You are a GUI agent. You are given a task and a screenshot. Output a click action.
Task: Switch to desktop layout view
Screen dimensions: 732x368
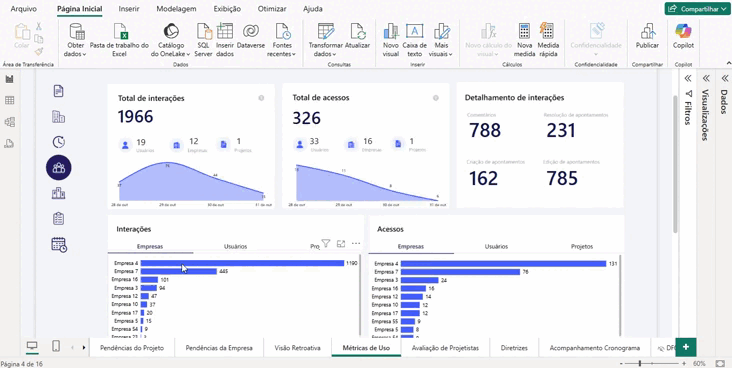pyautogui.click(x=32, y=346)
